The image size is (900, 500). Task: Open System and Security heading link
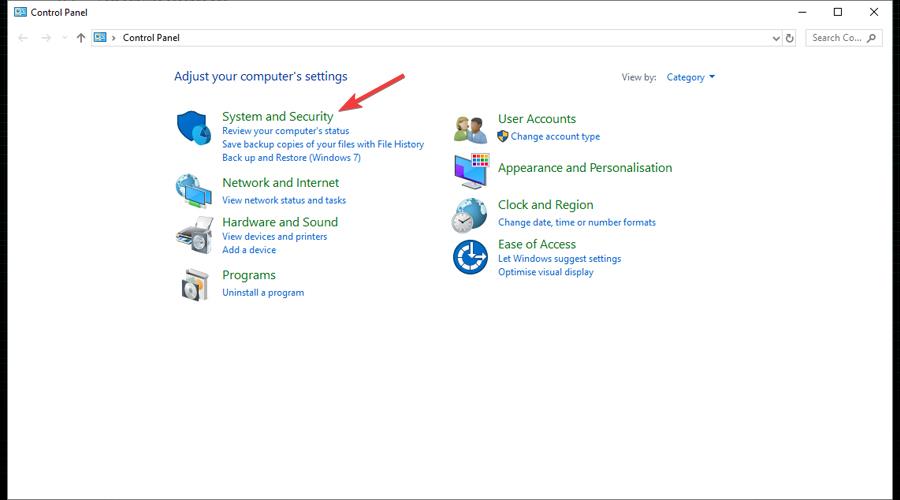pos(277,117)
